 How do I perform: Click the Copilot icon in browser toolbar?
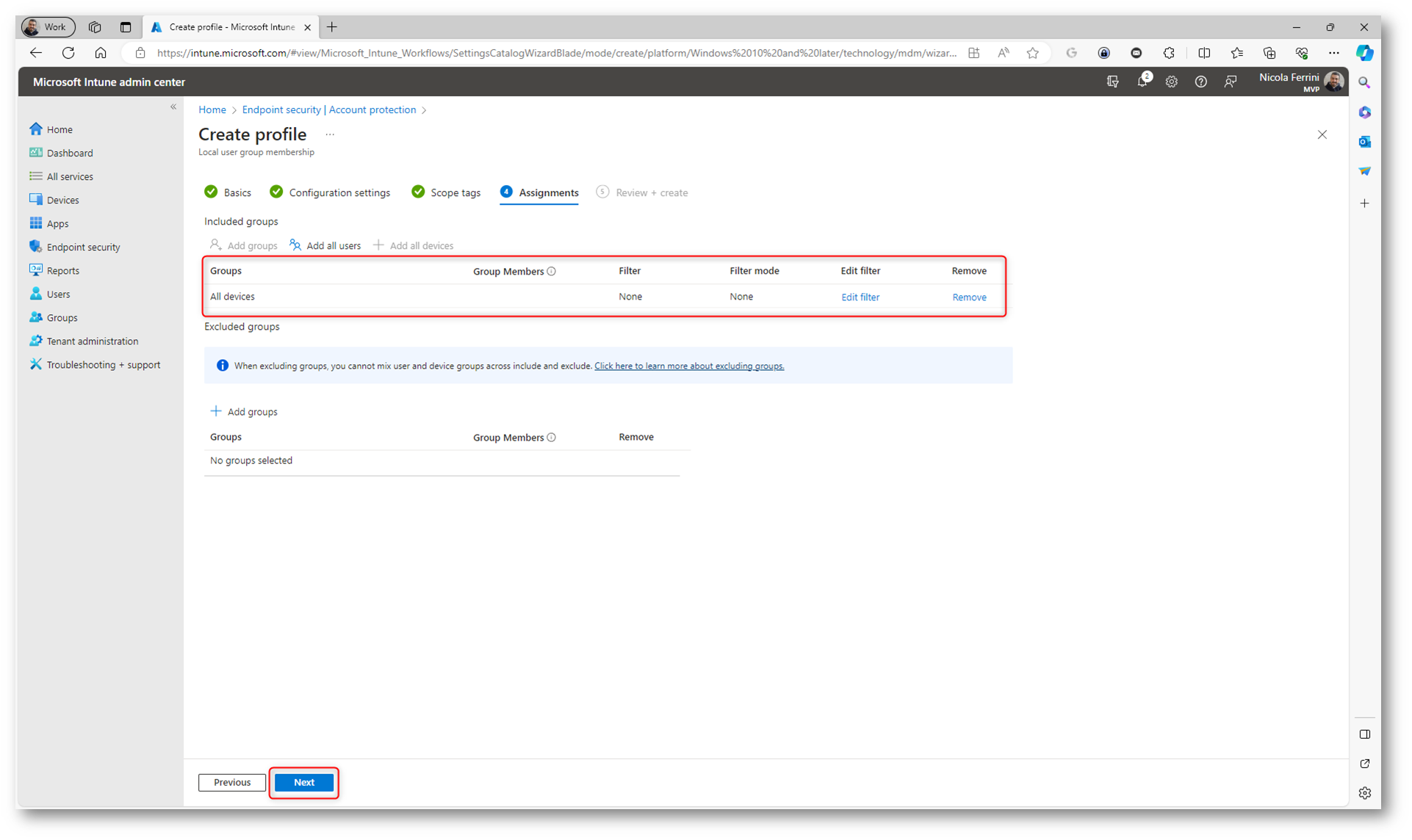[1364, 53]
